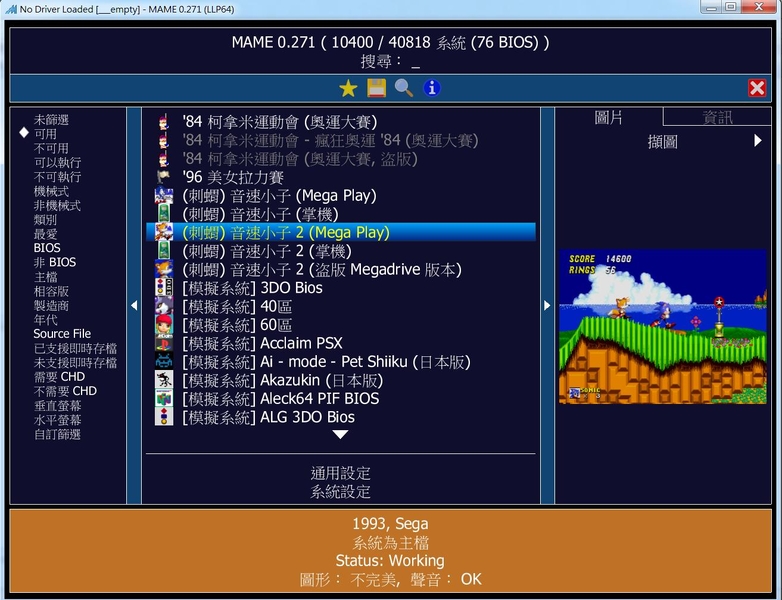Open the Source File filter

(x=62, y=334)
